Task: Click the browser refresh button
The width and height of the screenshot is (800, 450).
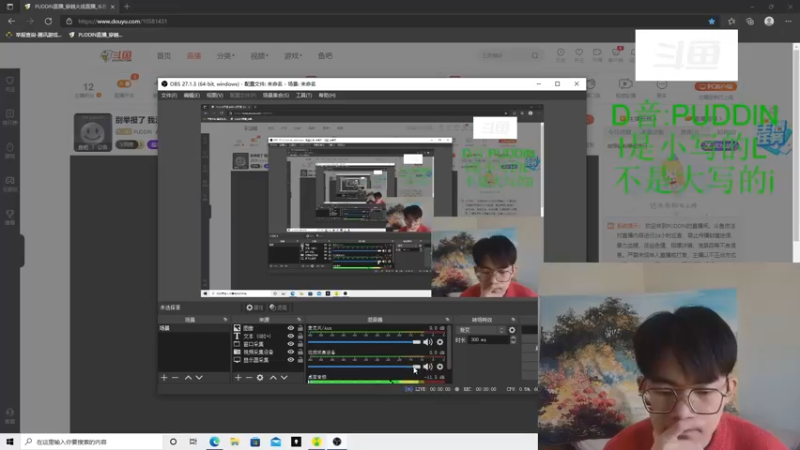Action: click(x=48, y=21)
